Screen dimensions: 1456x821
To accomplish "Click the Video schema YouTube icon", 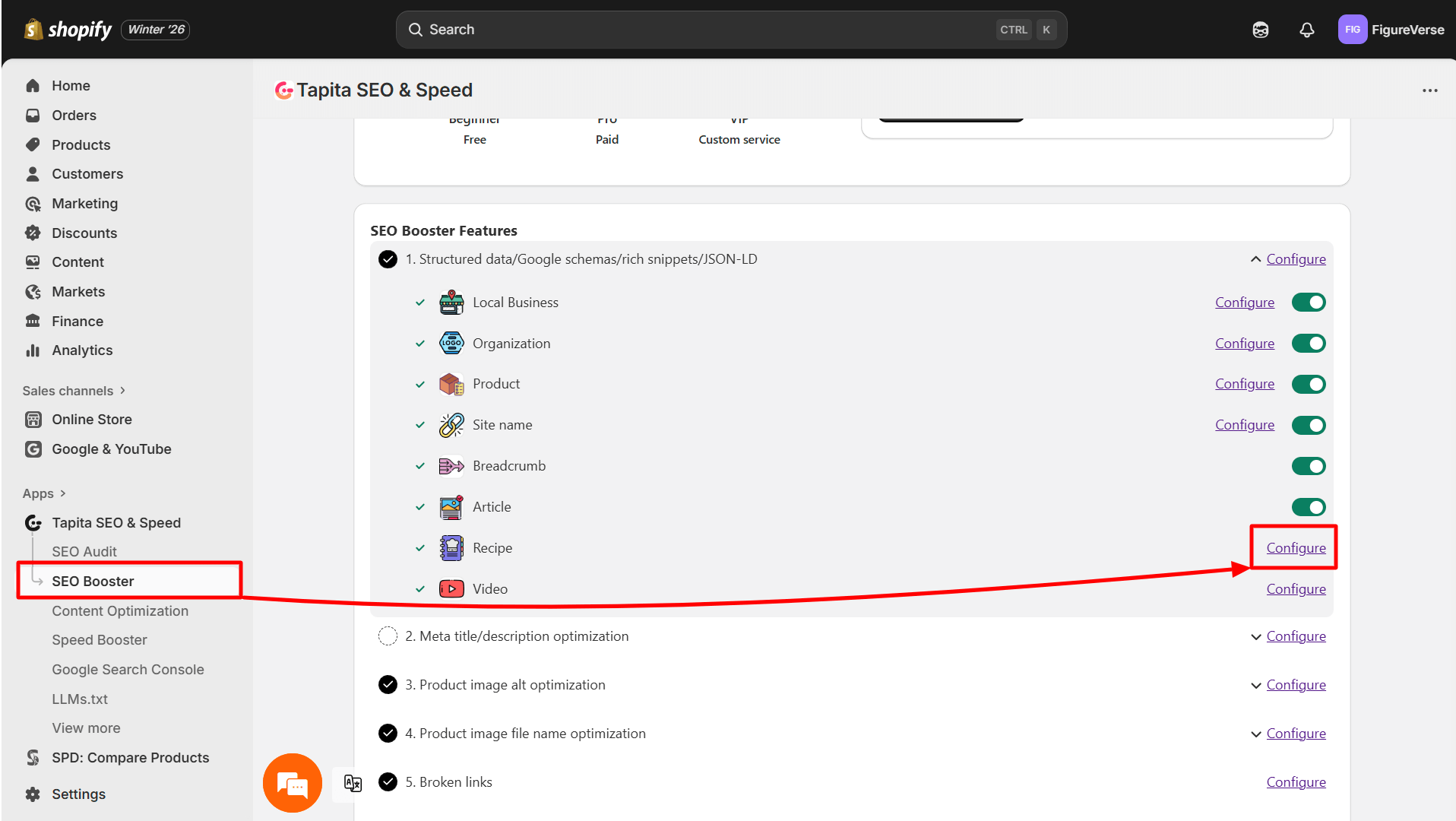I will [x=451, y=588].
